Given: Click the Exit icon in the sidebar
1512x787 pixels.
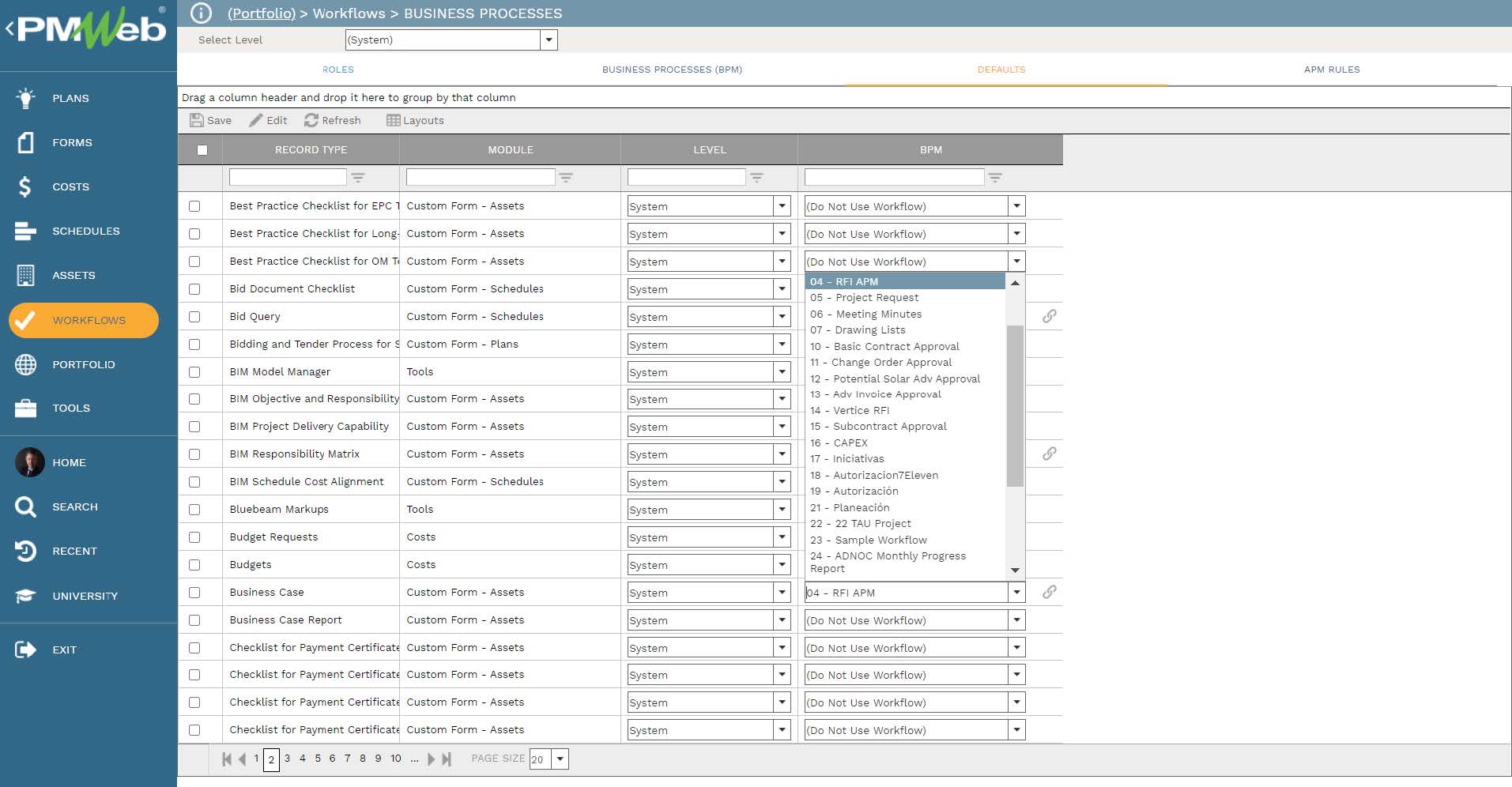Looking at the screenshot, I should [x=25, y=650].
